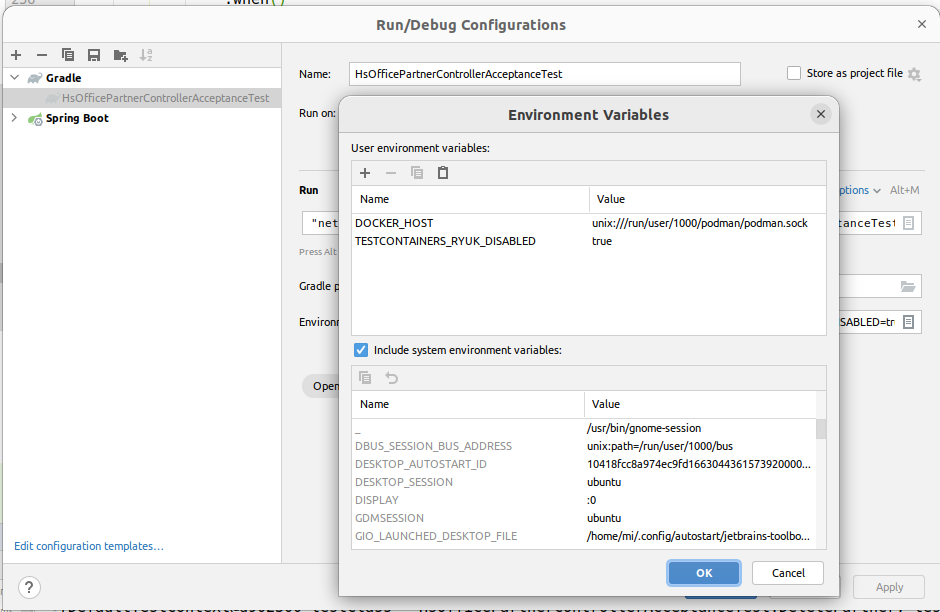The width and height of the screenshot is (940, 612).
Task: Click the 'true' value cell
Action: (602, 241)
